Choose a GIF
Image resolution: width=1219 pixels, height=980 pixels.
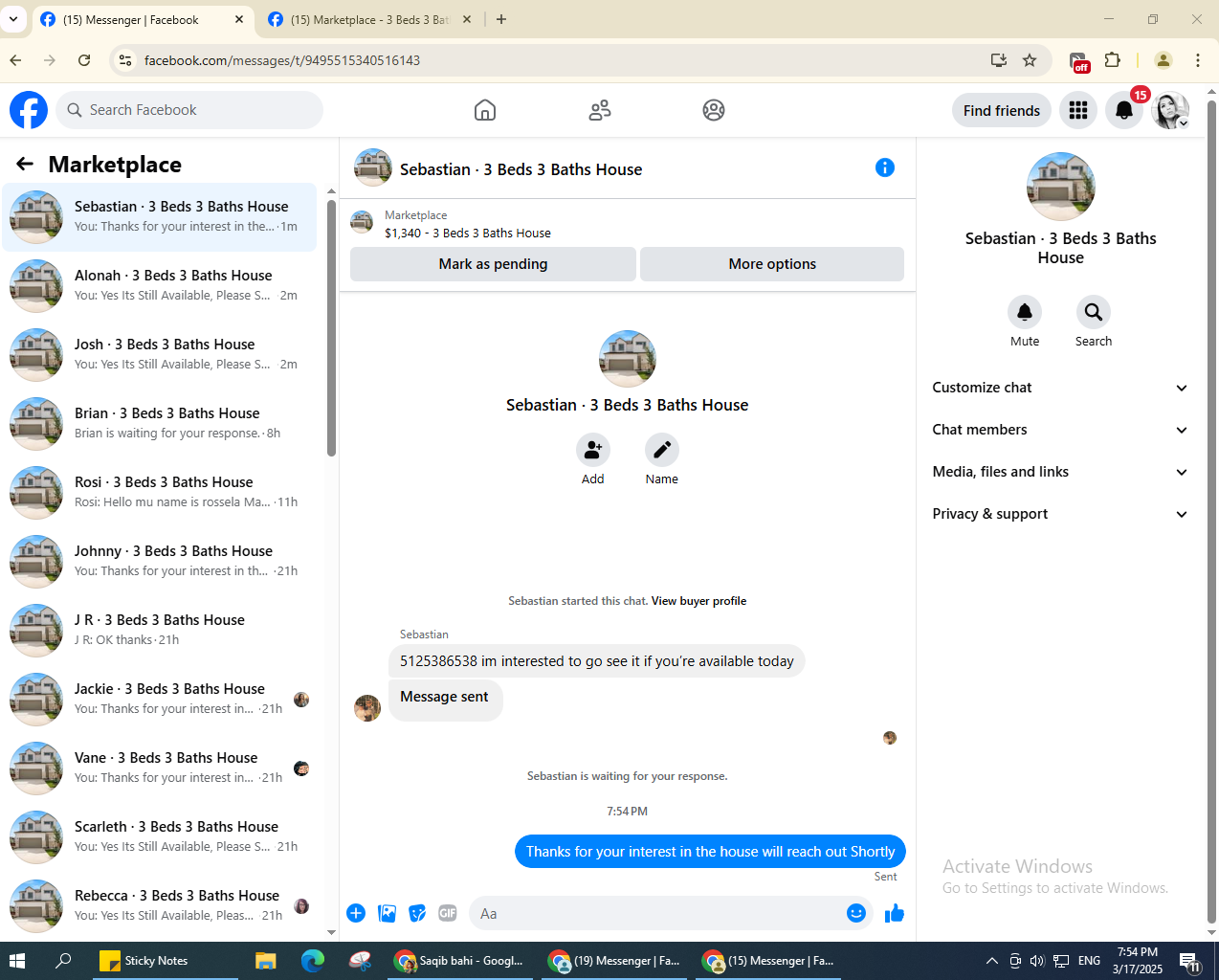(448, 913)
